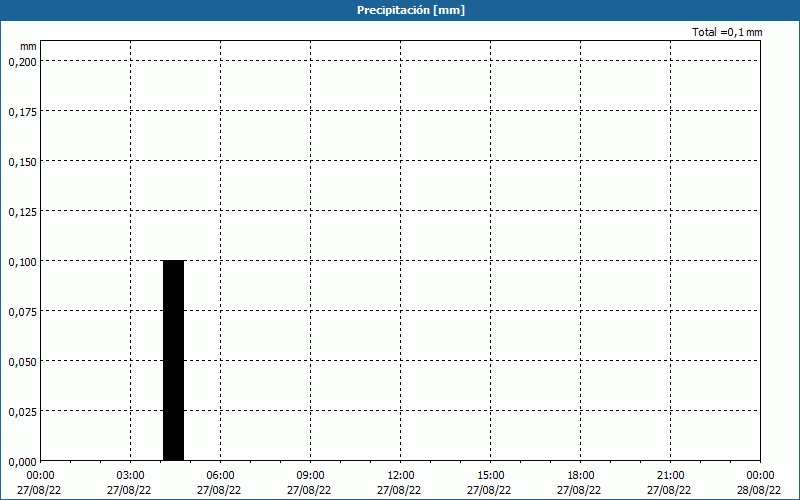Click the mm unit label above the y-axis
The height and width of the screenshot is (500, 800).
click(29, 46)
